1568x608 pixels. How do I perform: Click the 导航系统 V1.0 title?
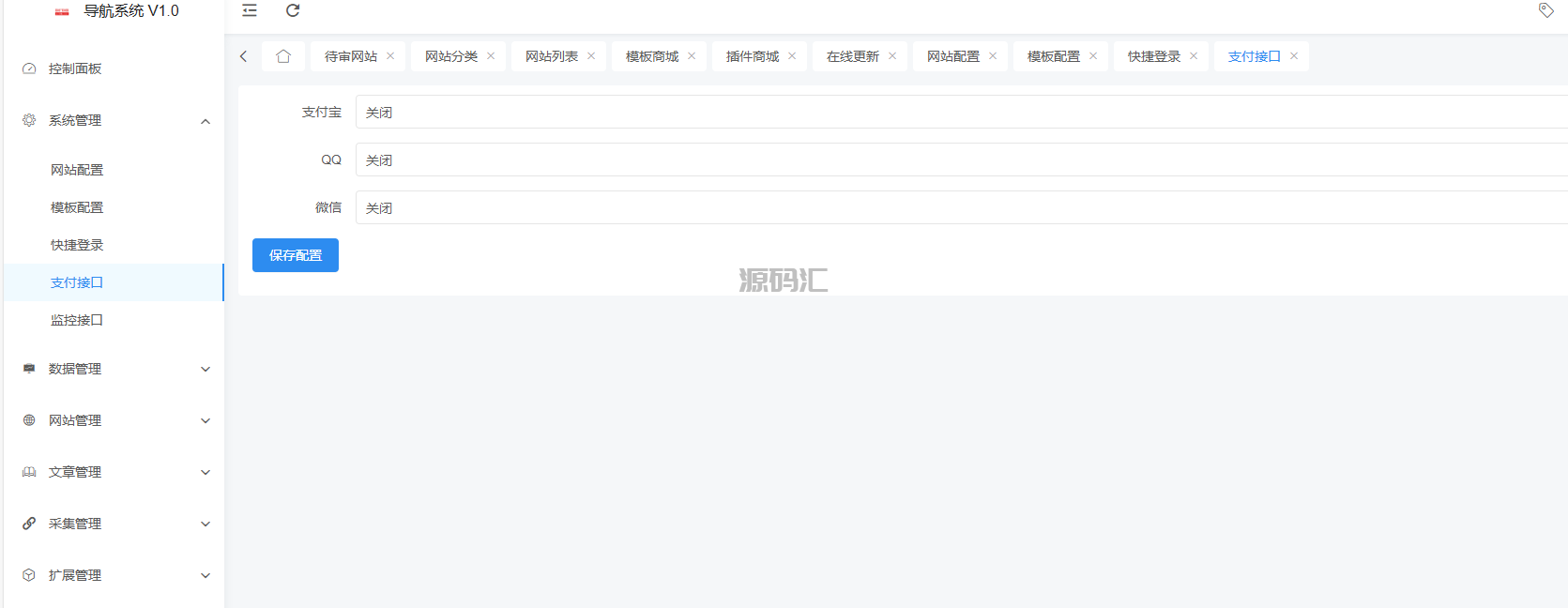click(x=131, y=11)
